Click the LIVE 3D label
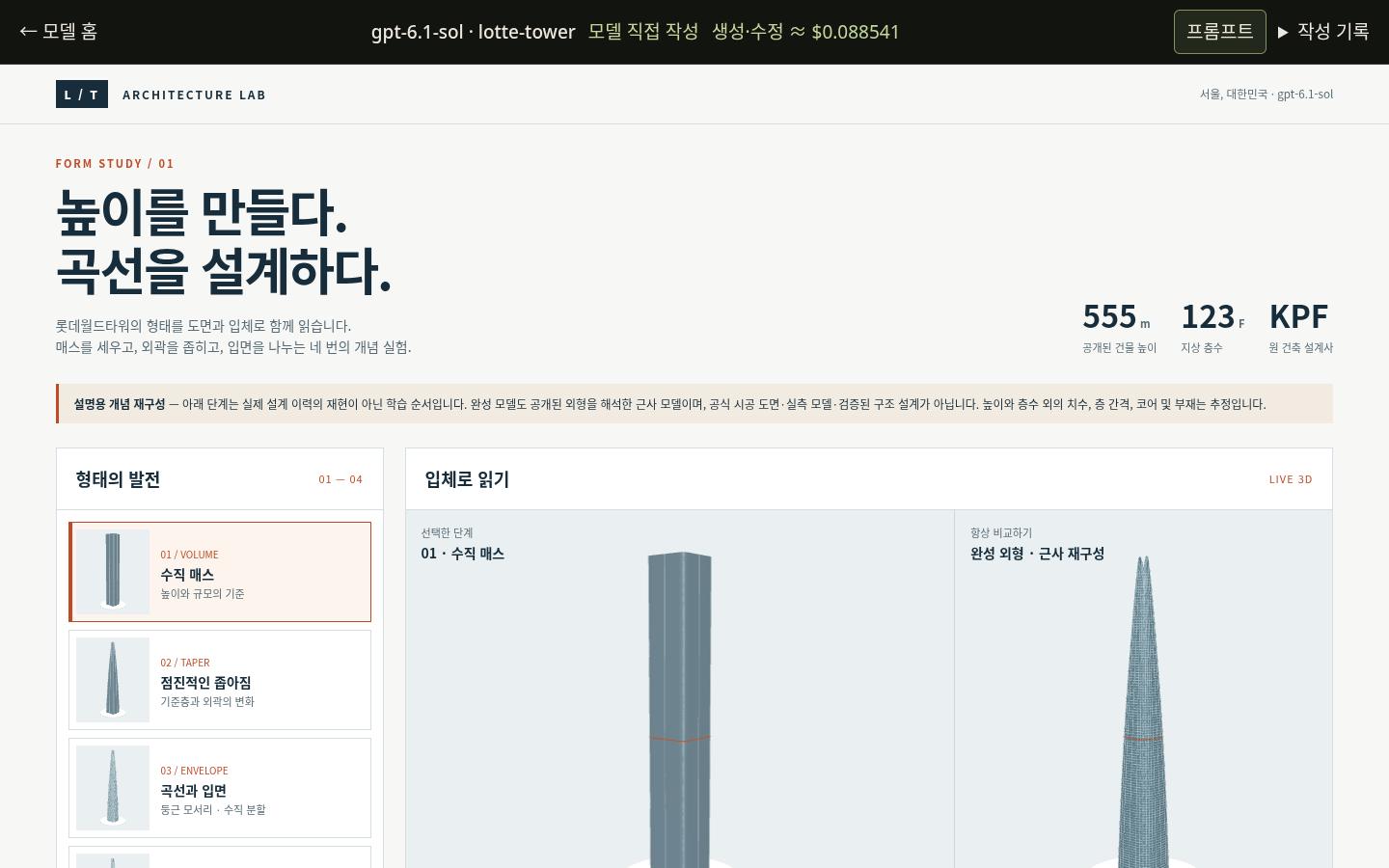 1291,479
